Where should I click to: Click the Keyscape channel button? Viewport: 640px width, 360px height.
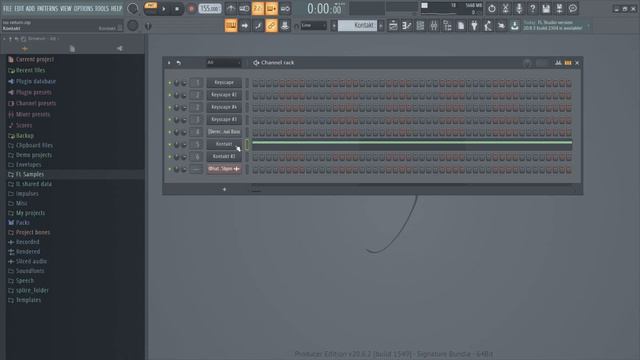tap(224, 83)
